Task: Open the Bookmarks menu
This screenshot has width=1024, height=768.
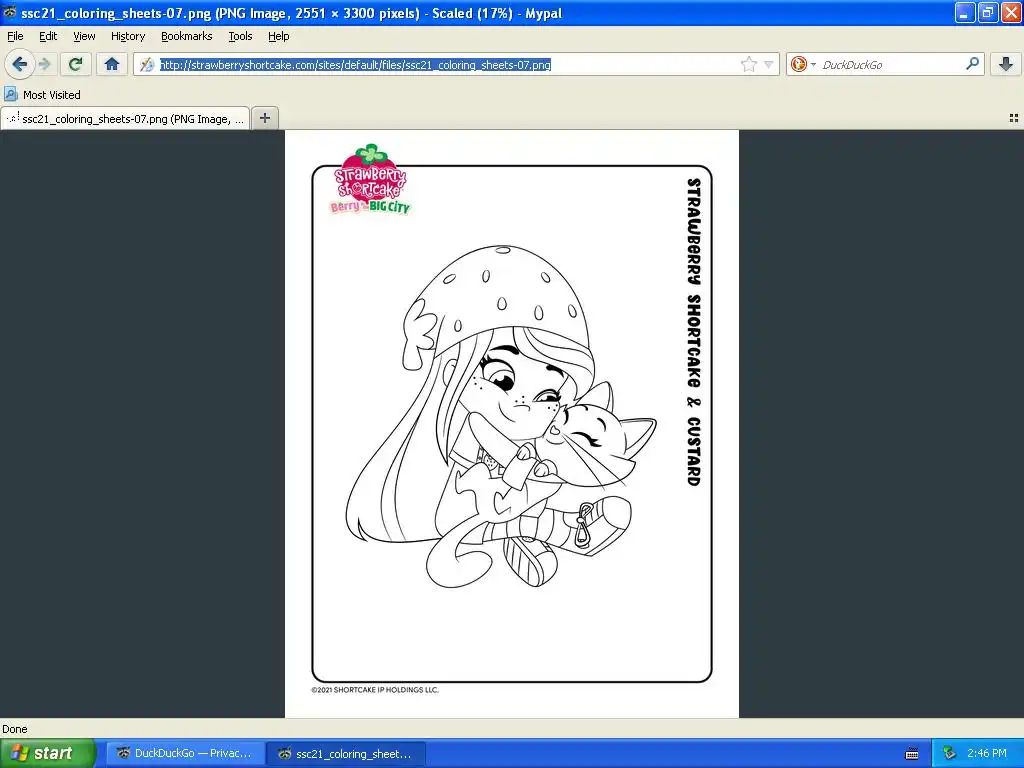Action: point(186,36)
